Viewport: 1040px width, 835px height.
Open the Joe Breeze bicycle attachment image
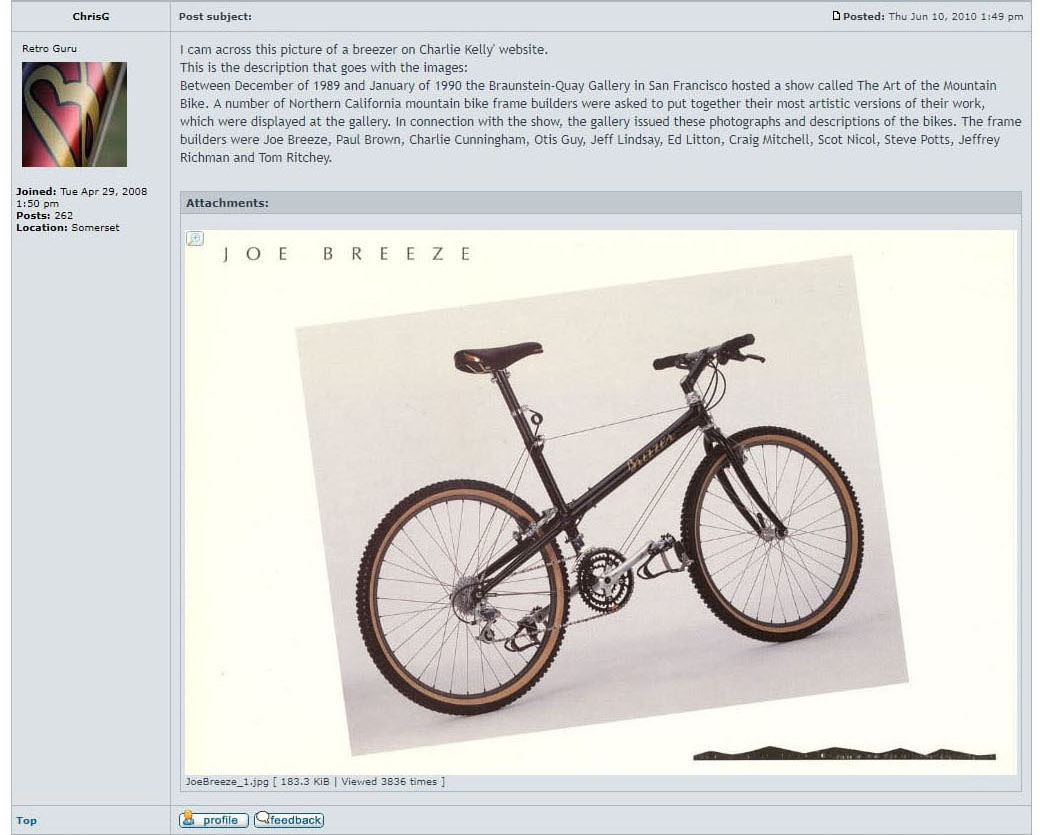[x=600, y=502]
